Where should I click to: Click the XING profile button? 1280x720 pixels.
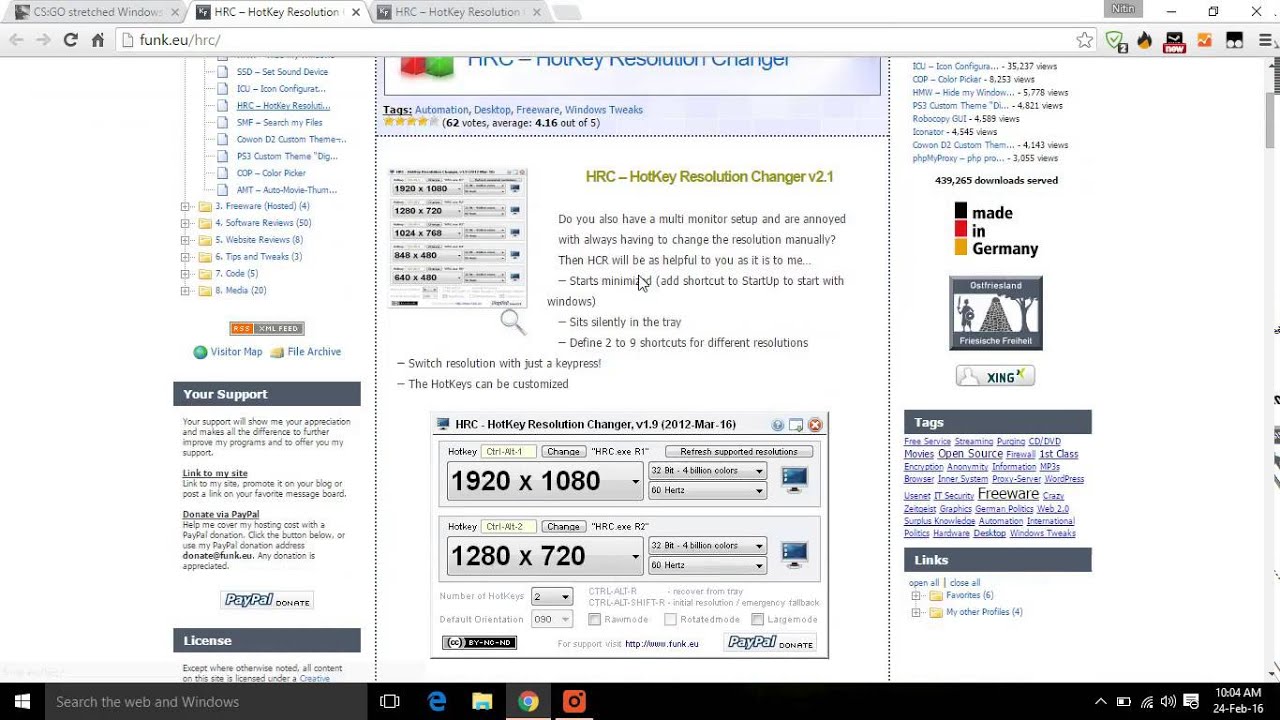tap(995, 376)
